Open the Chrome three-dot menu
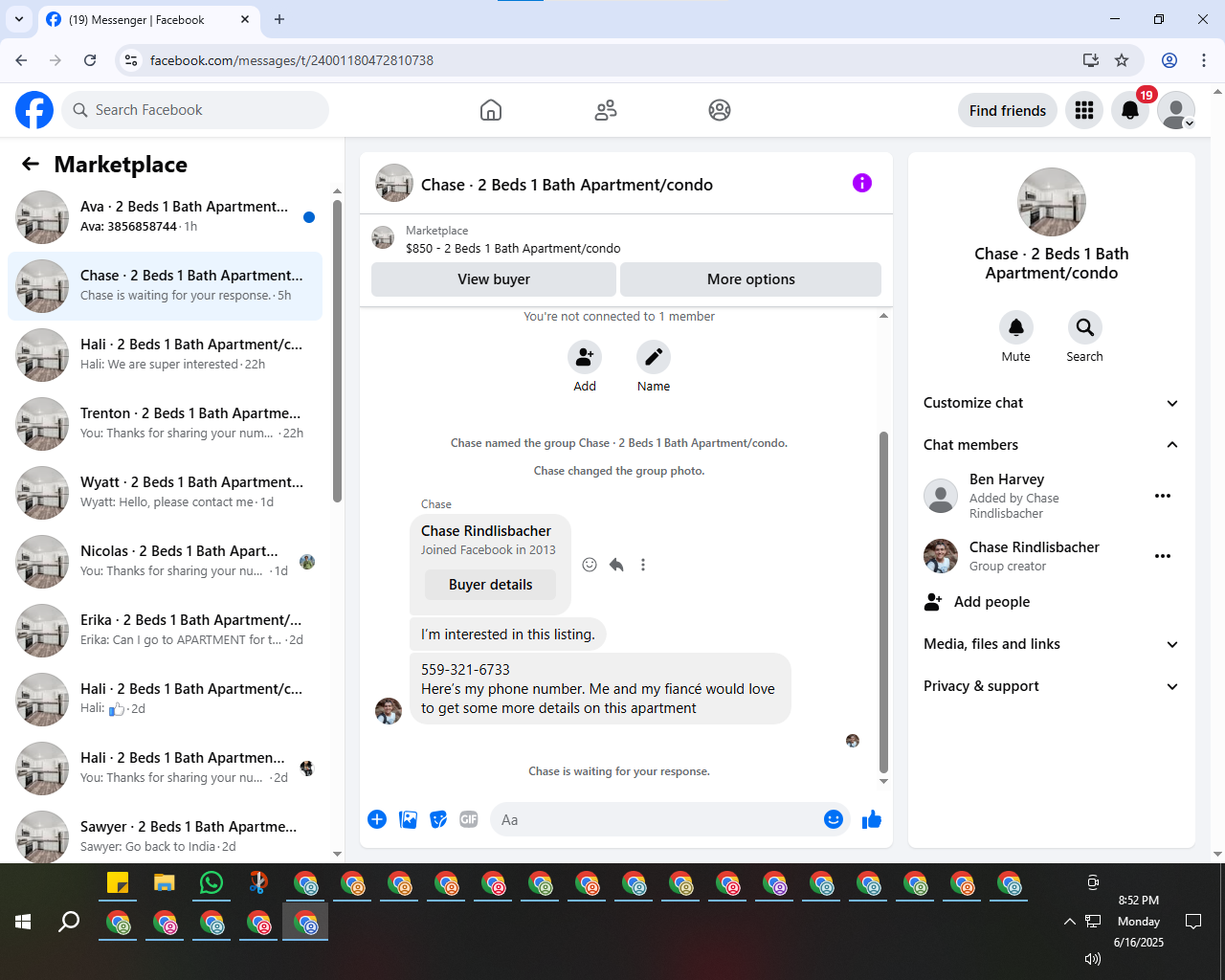The width and height of the screenshot is (1225, 980). (1204, 60)
